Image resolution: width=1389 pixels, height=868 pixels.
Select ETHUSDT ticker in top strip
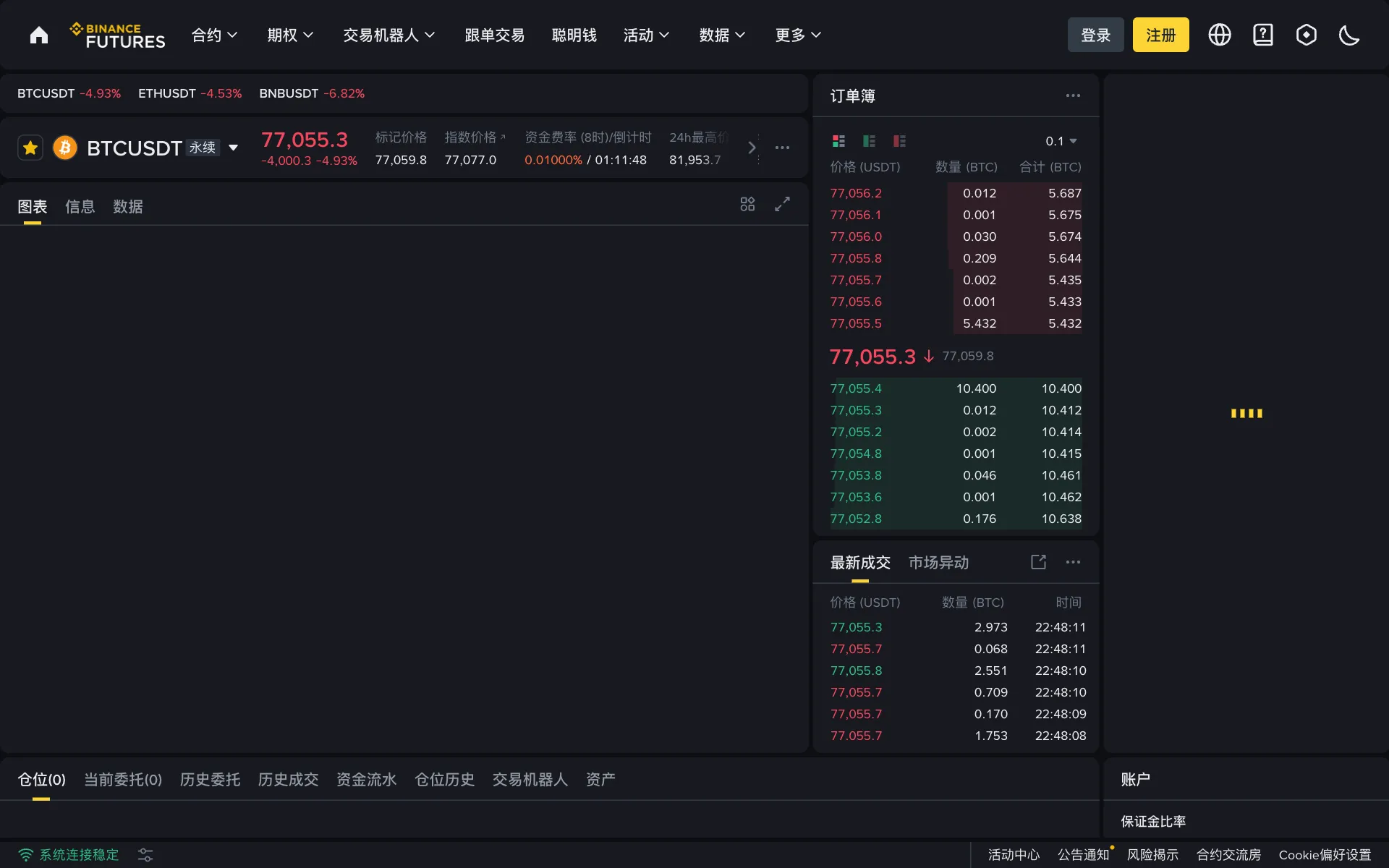(190, 93)
